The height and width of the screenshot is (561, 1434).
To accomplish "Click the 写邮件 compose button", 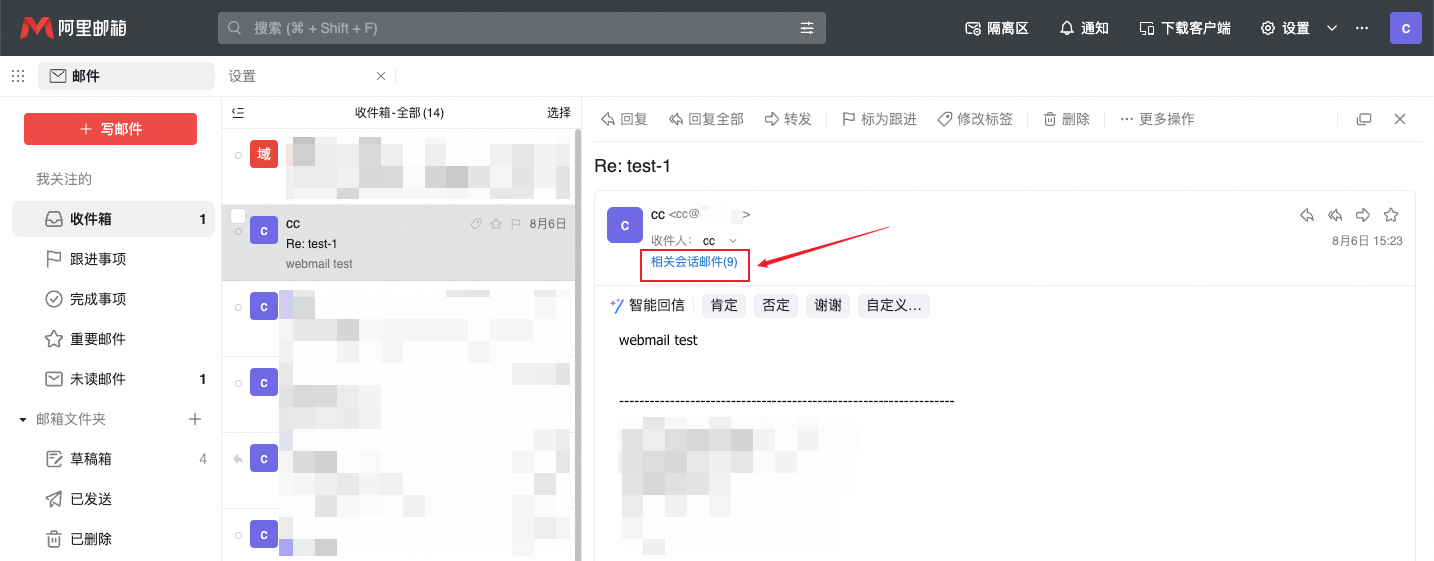I will pos(110,129).
